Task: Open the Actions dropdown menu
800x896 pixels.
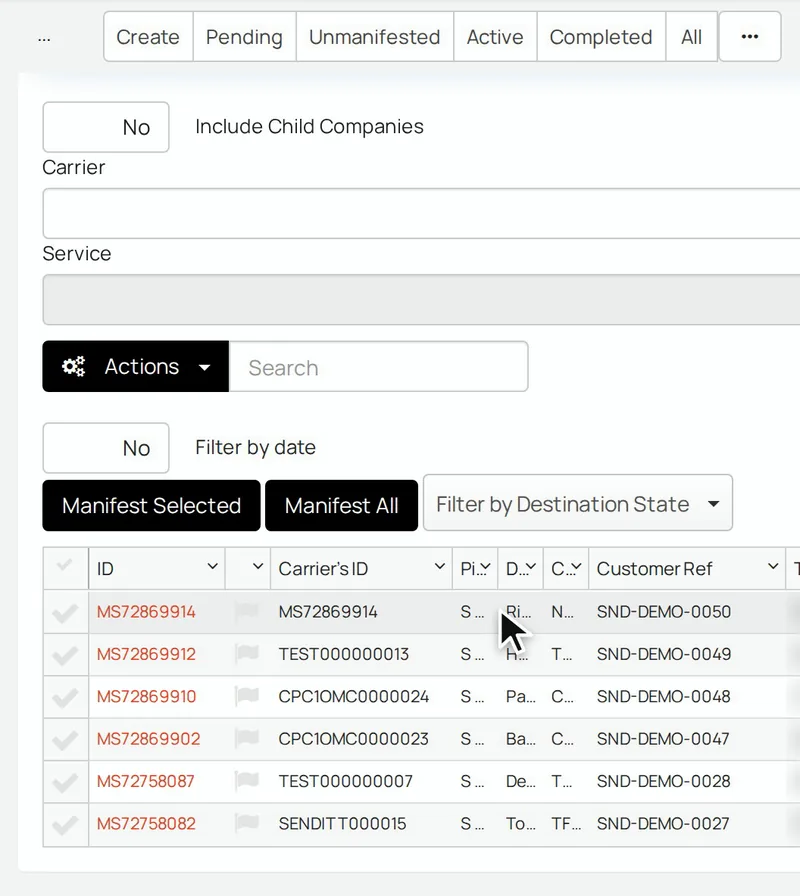Action: [x=135, y=366]
